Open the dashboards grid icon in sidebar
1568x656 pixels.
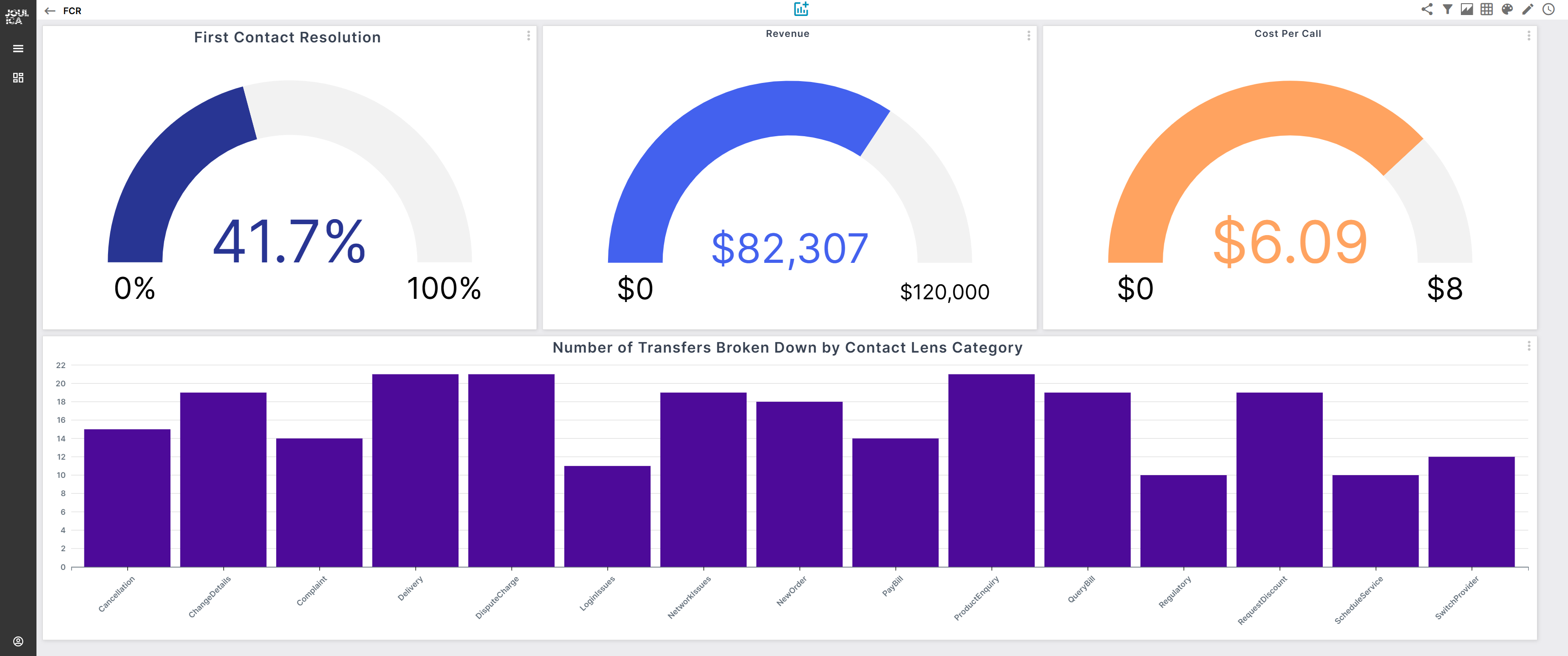(x=18, y=78)
